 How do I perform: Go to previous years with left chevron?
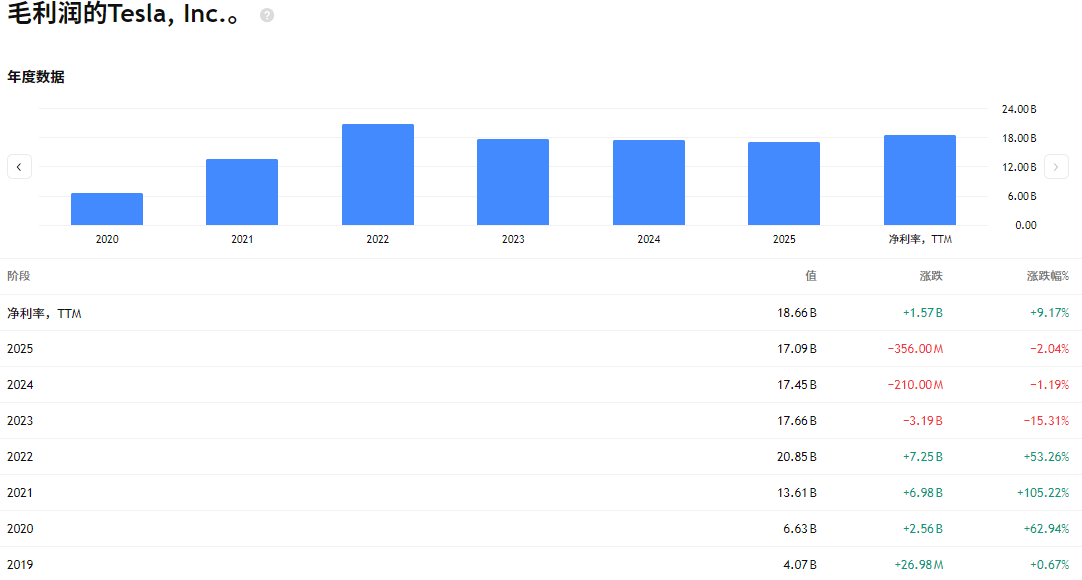pos(19,167)
